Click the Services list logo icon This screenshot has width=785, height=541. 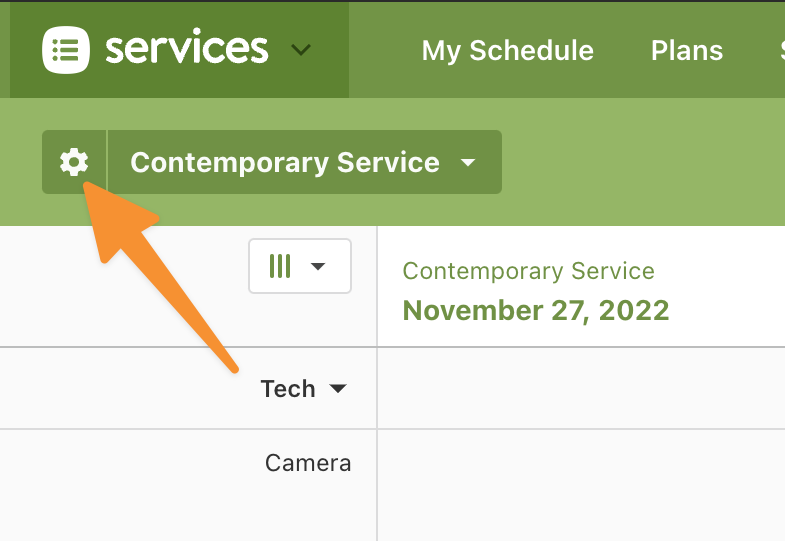[x=66, y=50]
